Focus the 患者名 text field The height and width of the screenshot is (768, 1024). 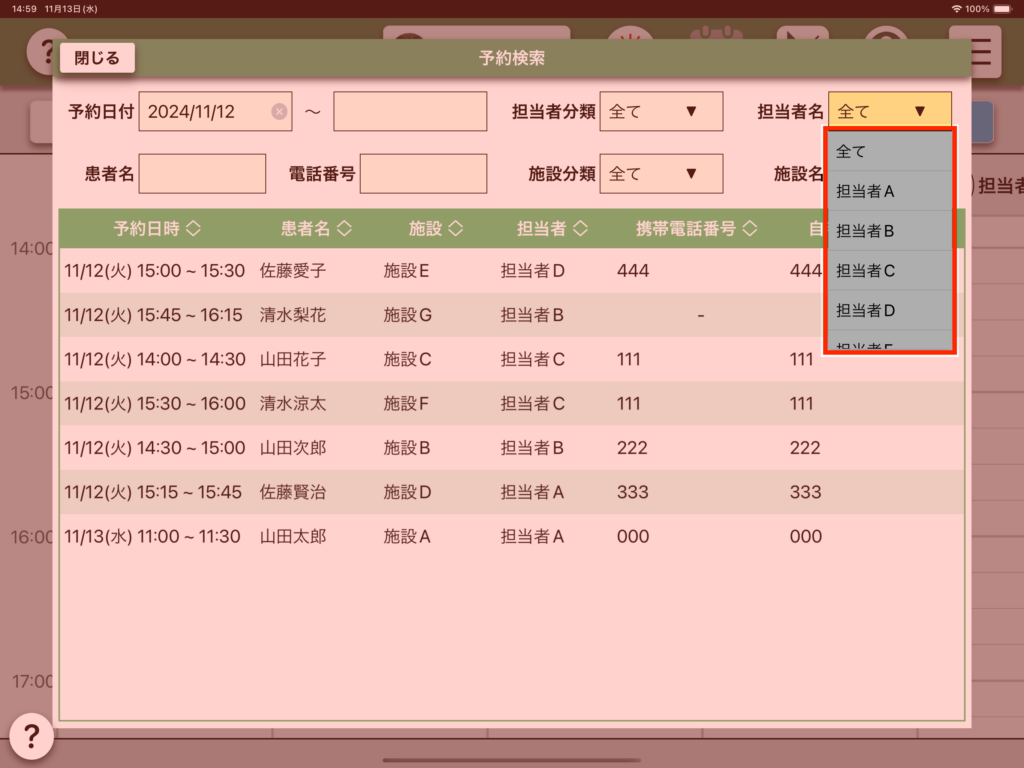tap(203, 174)
